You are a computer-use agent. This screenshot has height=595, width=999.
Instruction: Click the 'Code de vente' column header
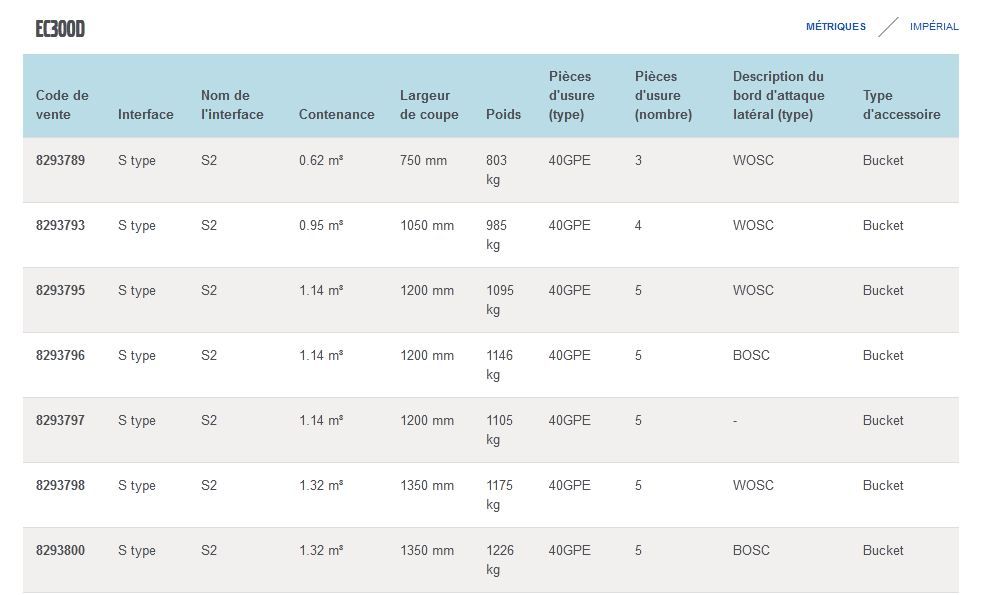point(62,105)
